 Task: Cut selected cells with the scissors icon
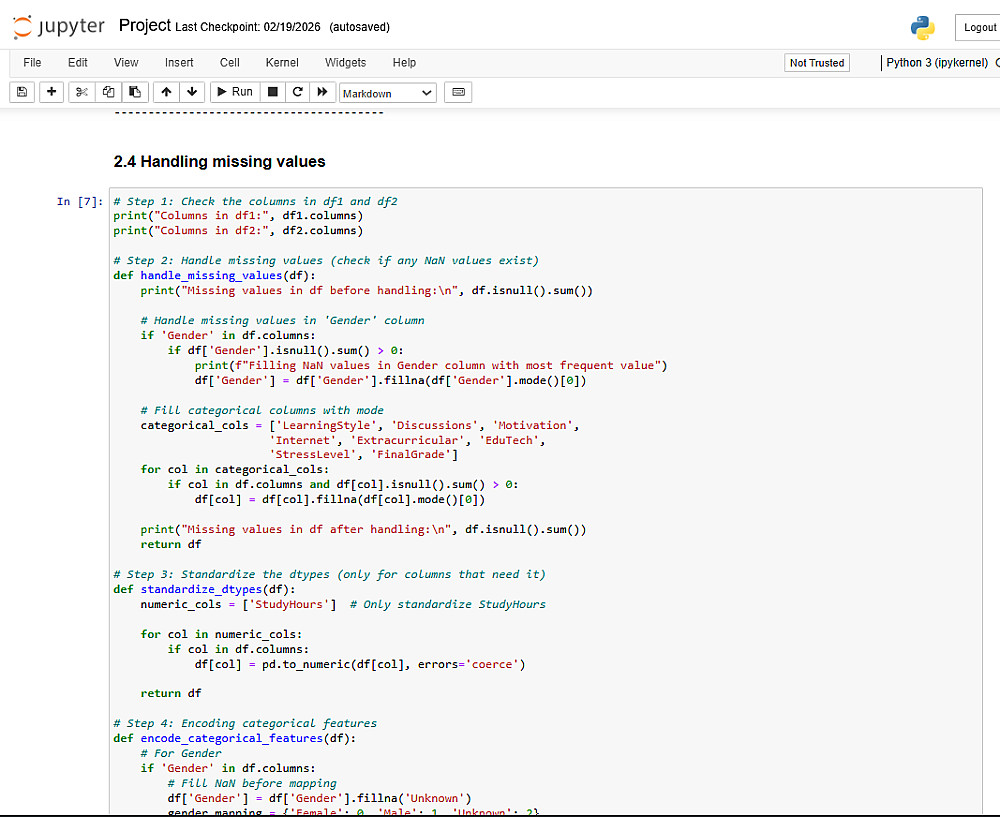pos(82,92)
